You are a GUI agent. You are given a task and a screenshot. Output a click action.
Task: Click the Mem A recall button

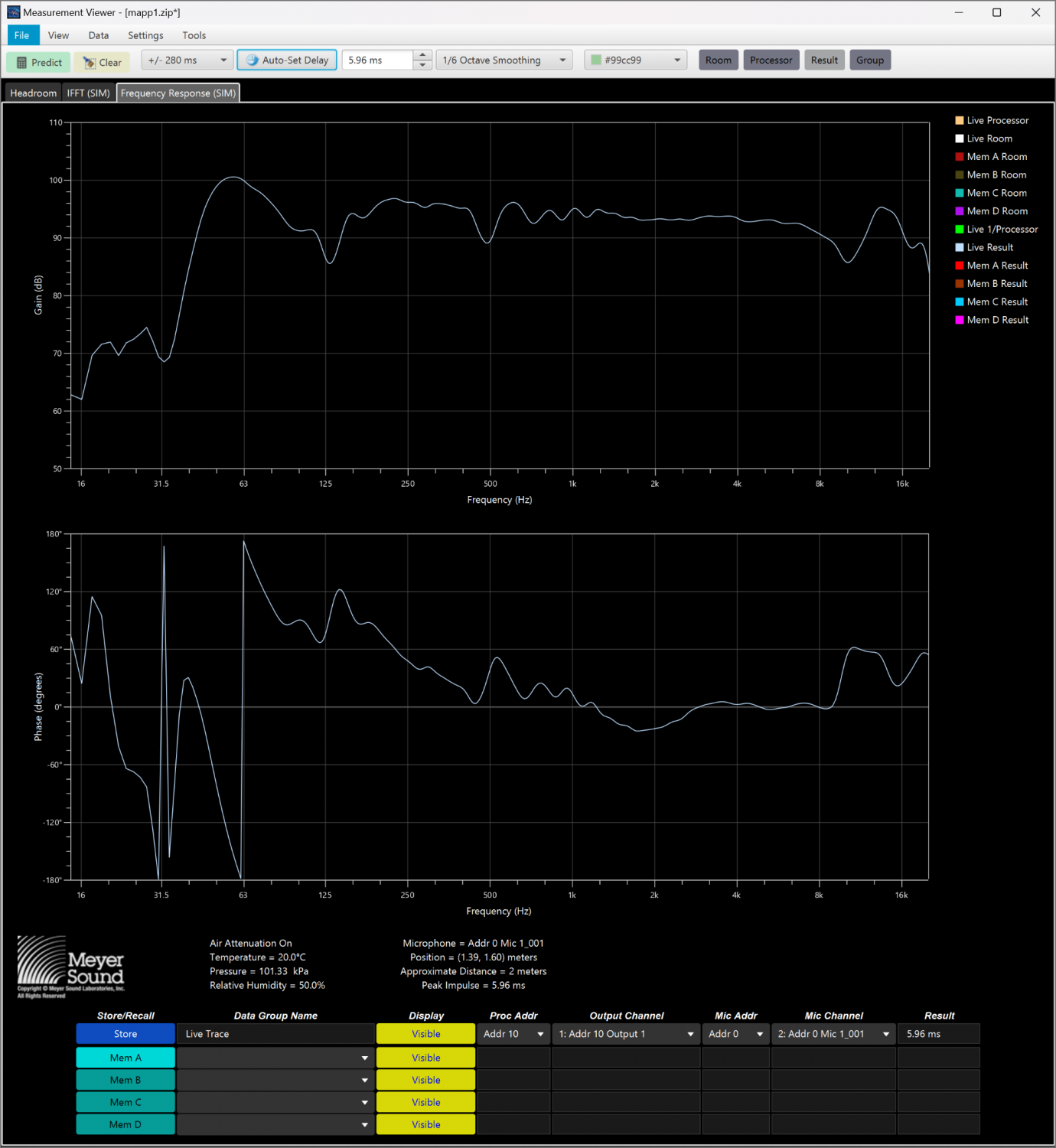click(x=125, y=1058)
